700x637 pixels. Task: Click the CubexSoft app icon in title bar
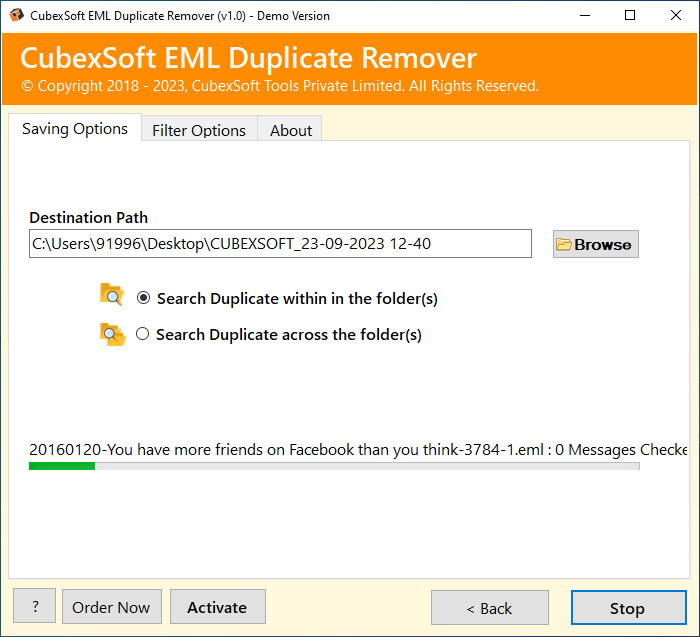[13, 16]
